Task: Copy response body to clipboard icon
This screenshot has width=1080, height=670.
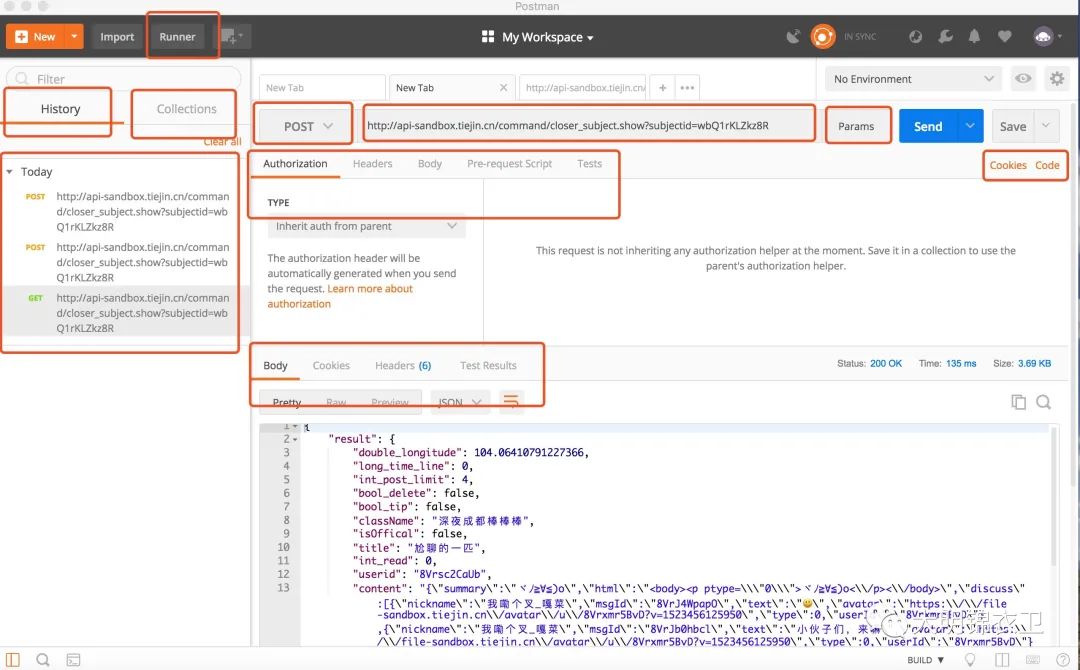Action: coord(1018,402)
